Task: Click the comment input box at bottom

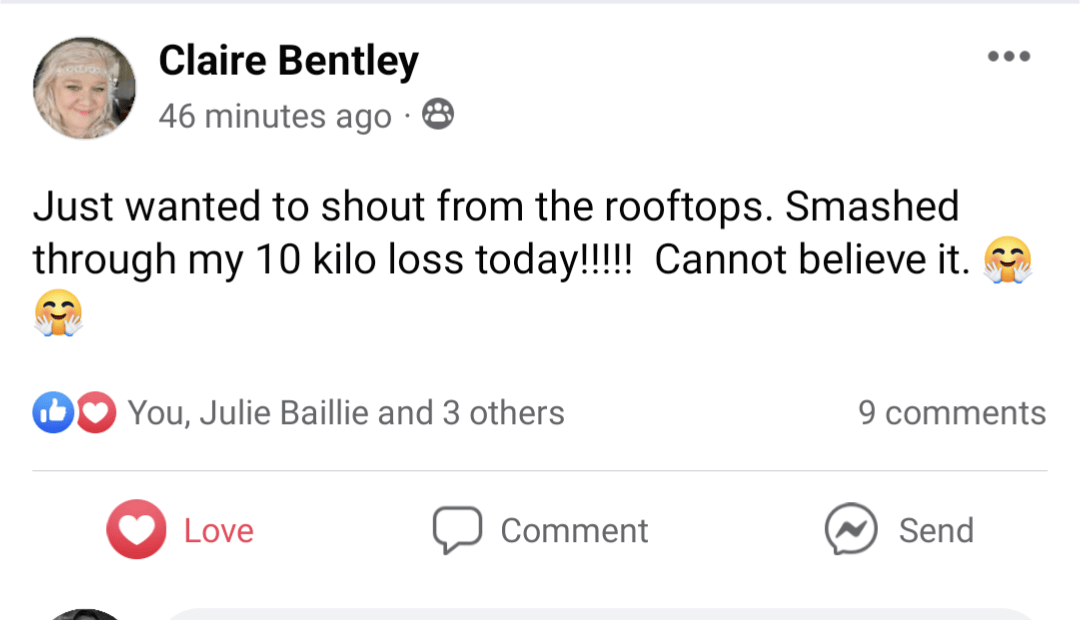Action: coord(600,612)
